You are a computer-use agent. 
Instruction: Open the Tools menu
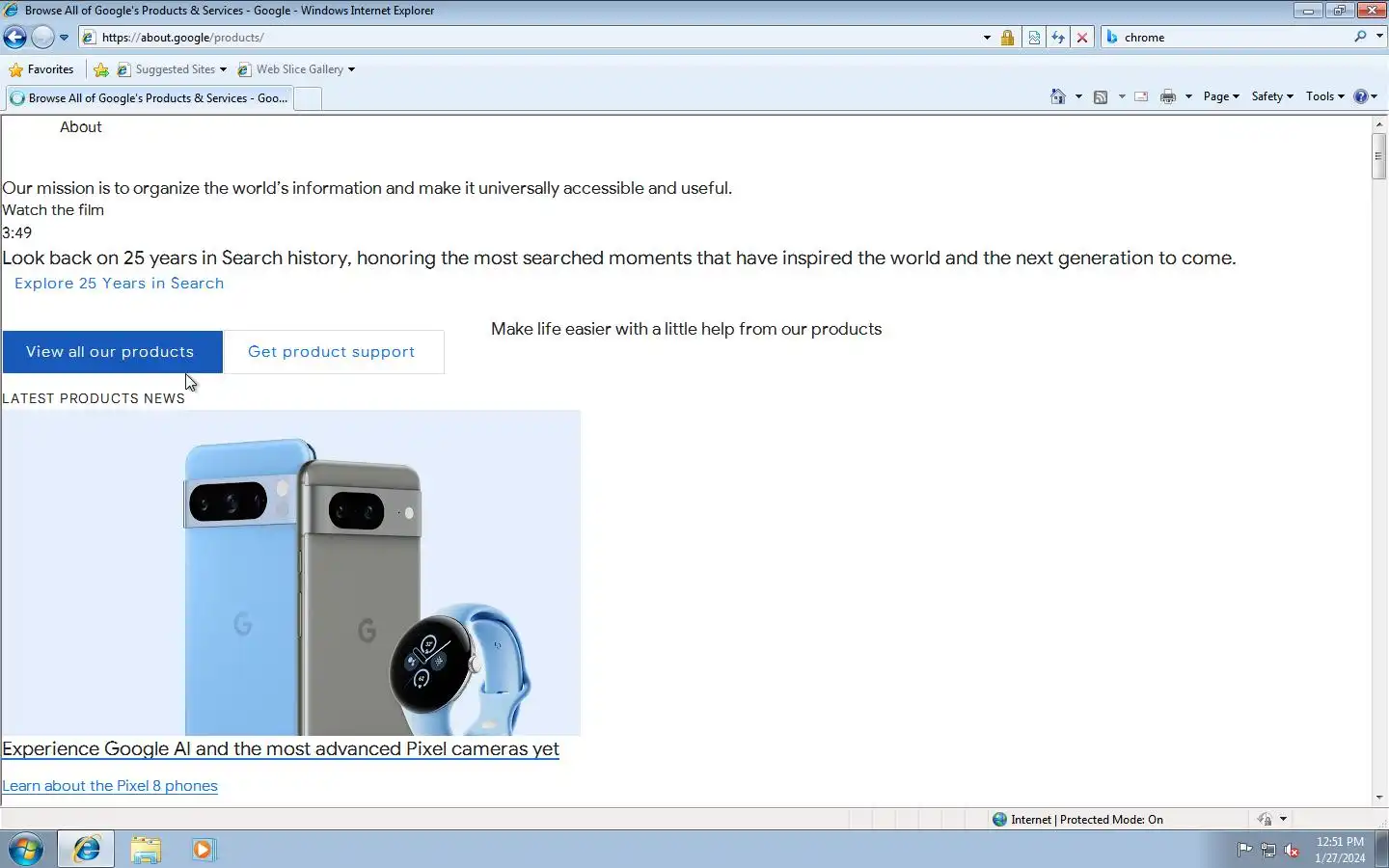1324,96
